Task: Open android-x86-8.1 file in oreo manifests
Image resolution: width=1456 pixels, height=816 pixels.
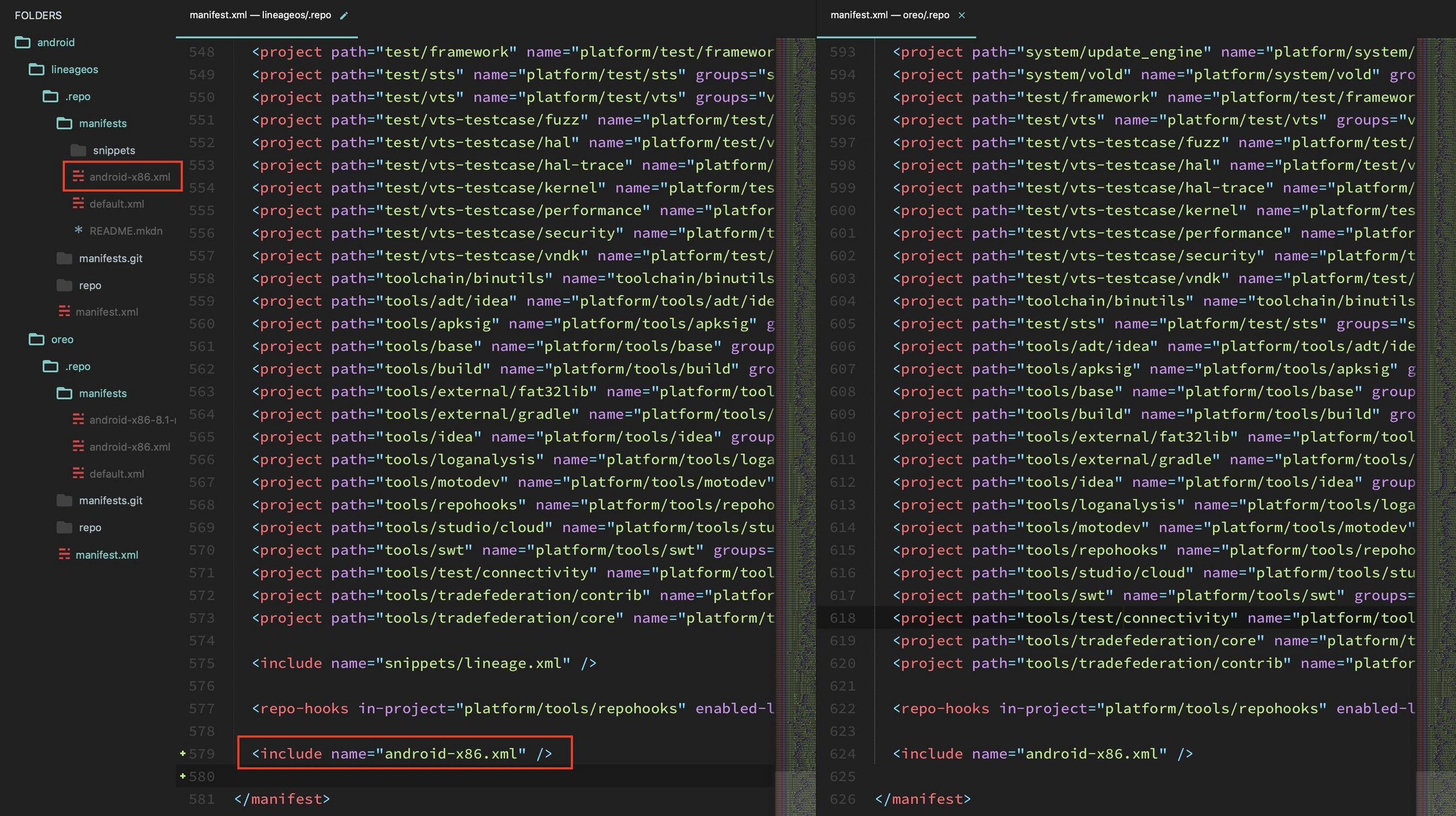Action: coord(132,420)
